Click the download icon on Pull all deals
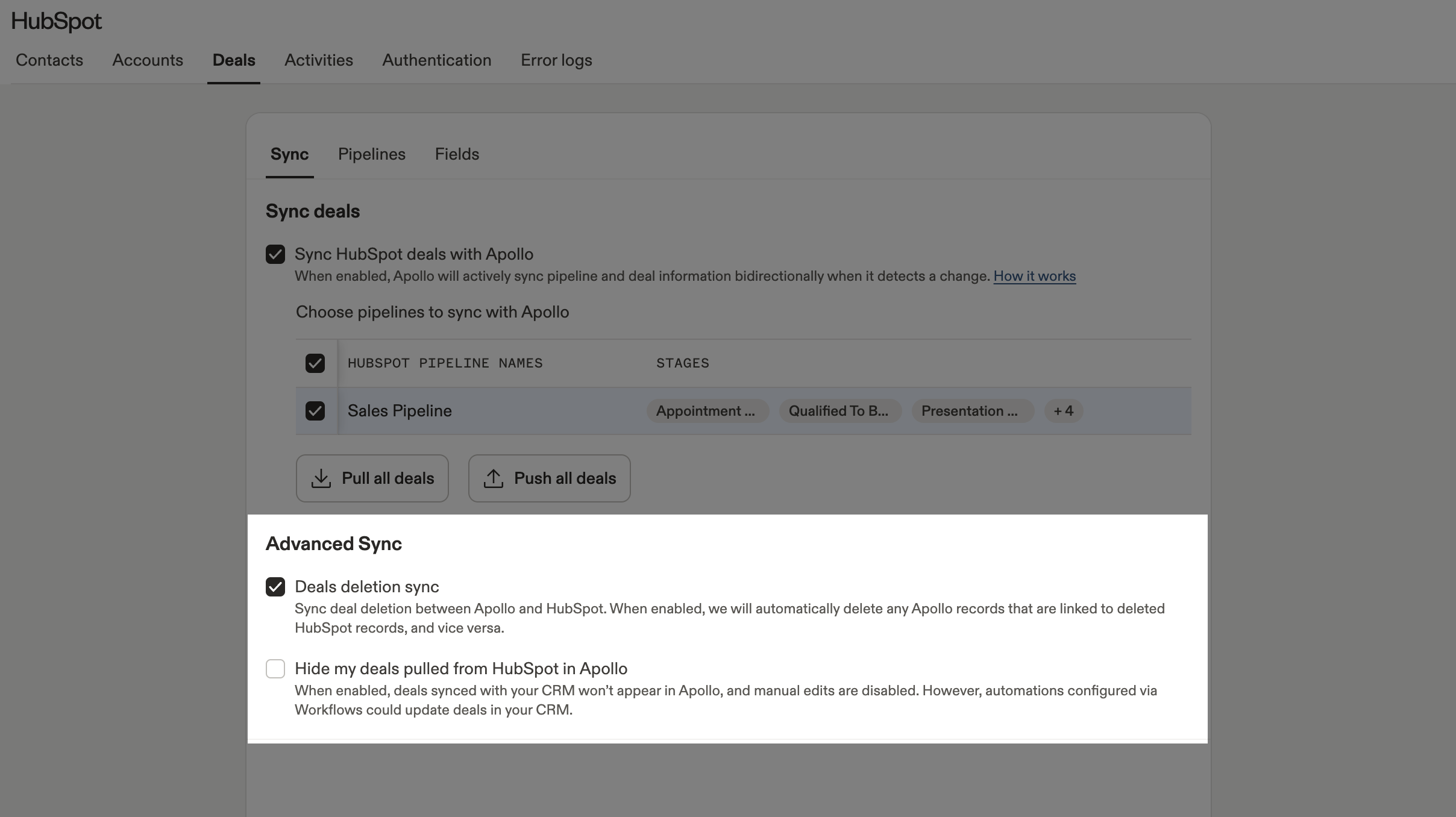The image size is (1456, 817). tap(321, 478)
